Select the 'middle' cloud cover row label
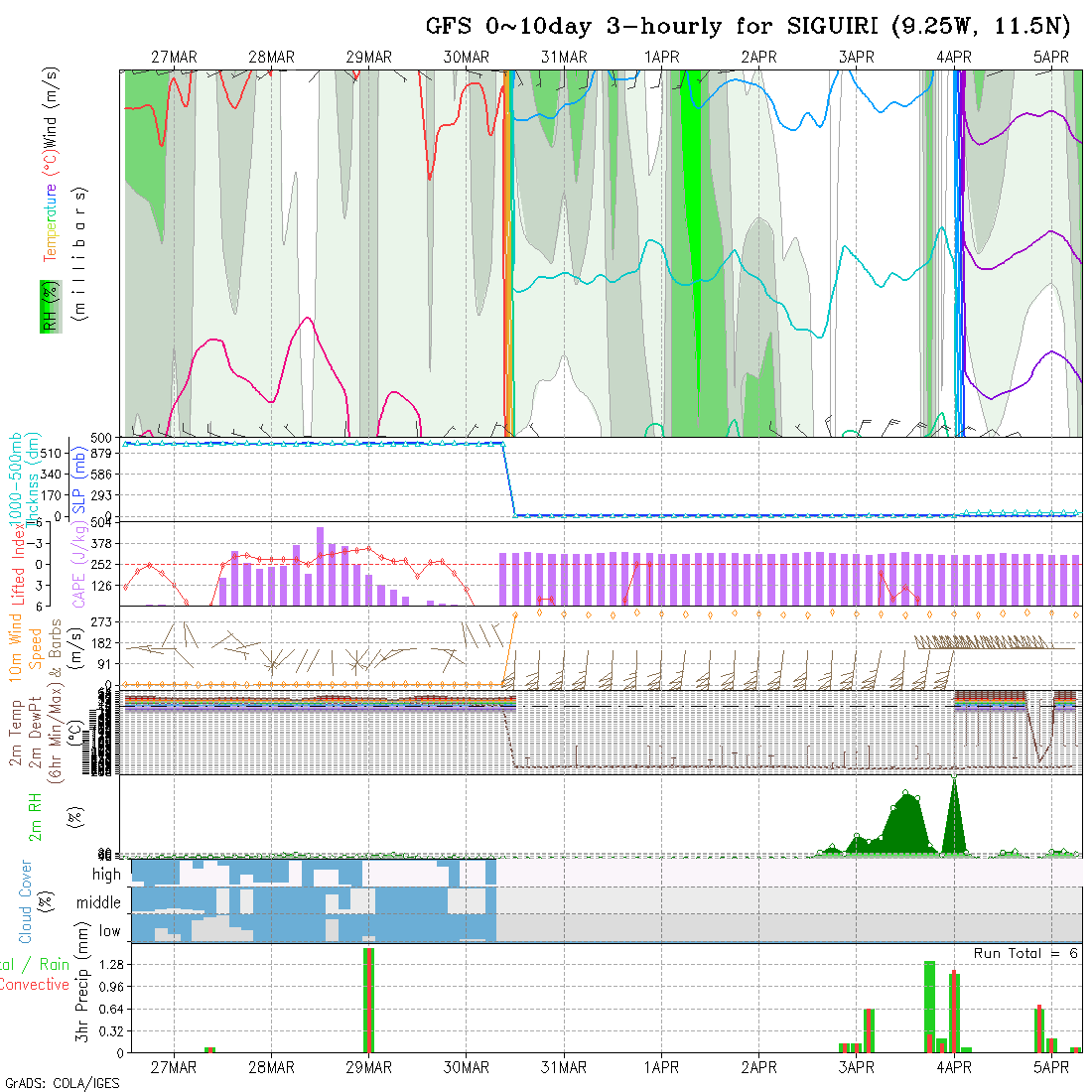This screenshot has height=1092, width=1092. point(98,902)
